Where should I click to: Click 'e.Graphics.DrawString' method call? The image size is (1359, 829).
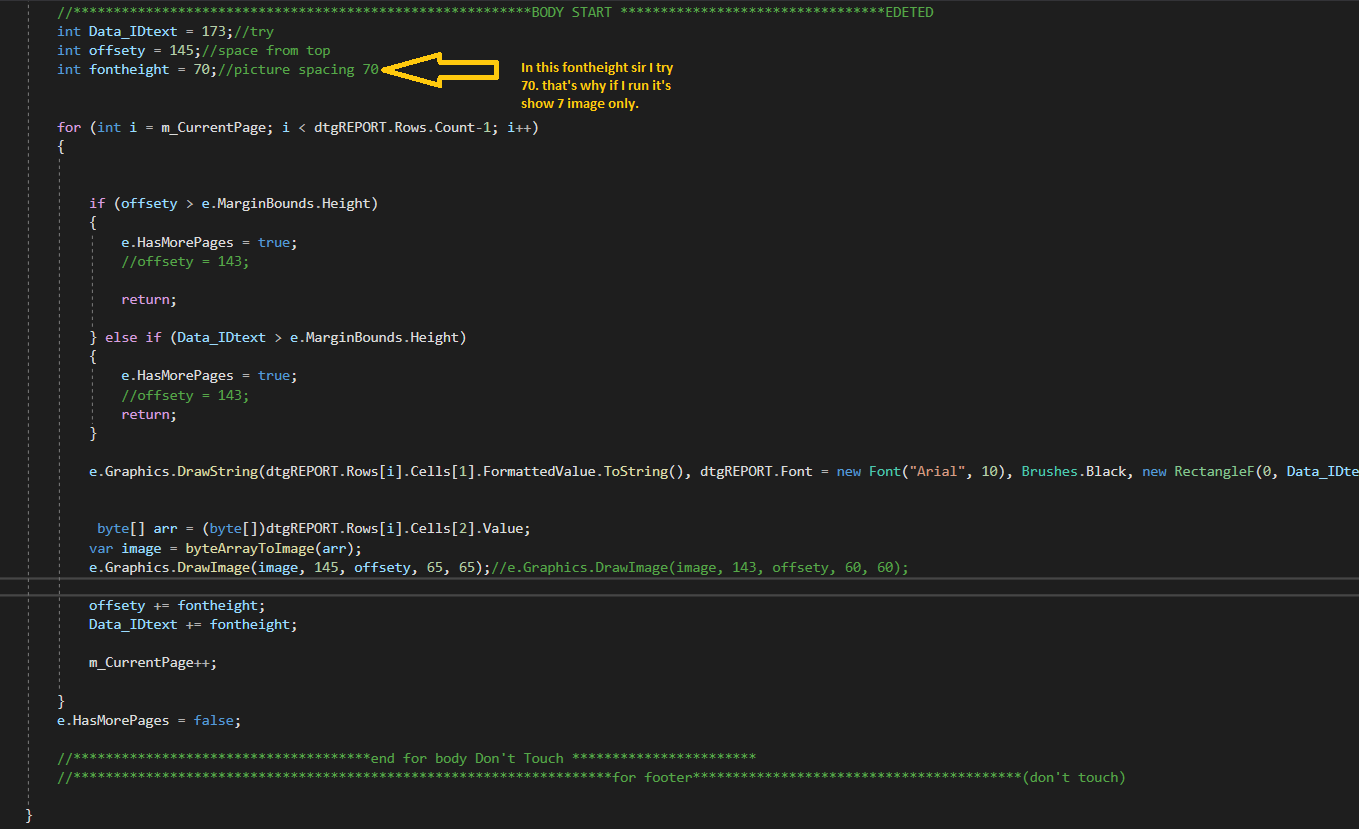pyautogui.click(x=173, y=470)
